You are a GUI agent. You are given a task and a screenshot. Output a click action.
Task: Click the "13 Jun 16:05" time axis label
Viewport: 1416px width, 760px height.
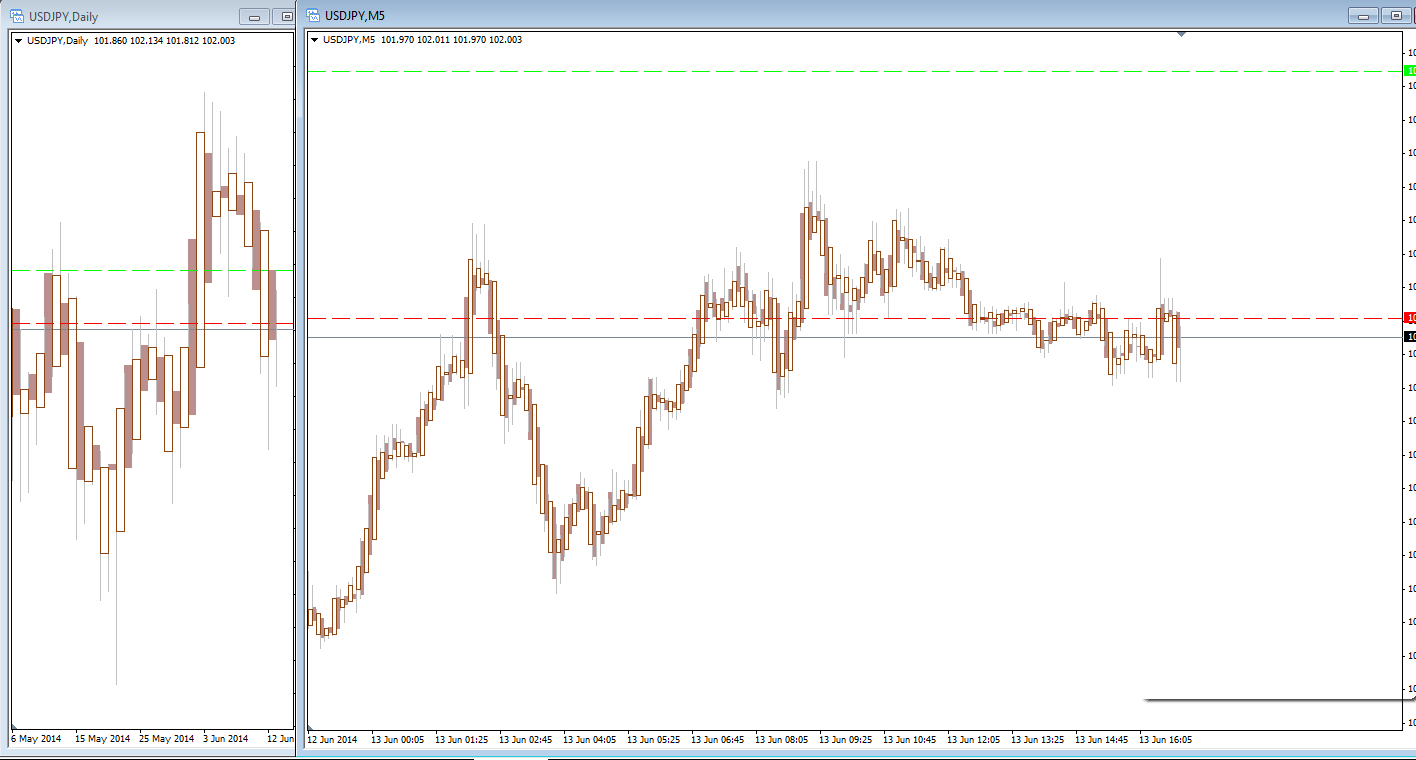(1165, 740)
